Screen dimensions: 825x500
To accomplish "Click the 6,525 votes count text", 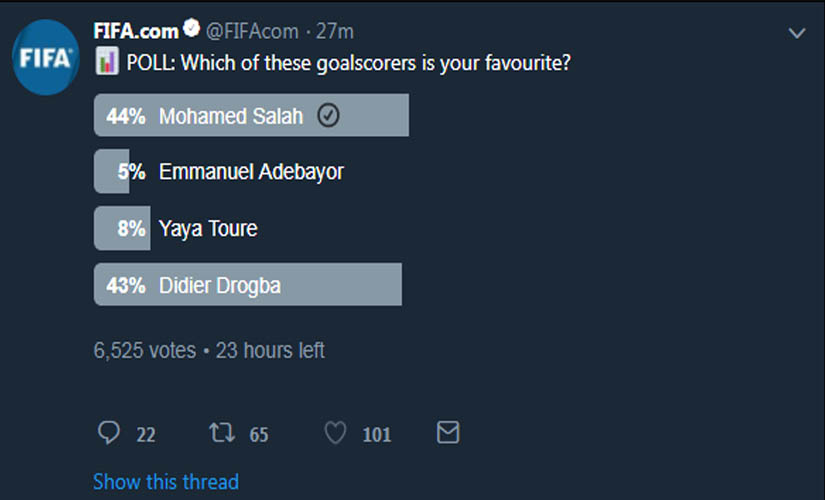I will coord(144,351).
